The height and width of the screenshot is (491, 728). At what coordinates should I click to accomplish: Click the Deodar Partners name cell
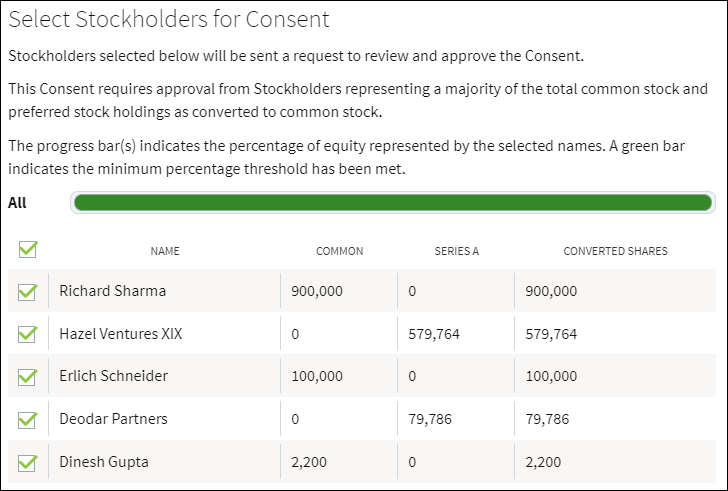coord(113,419)
